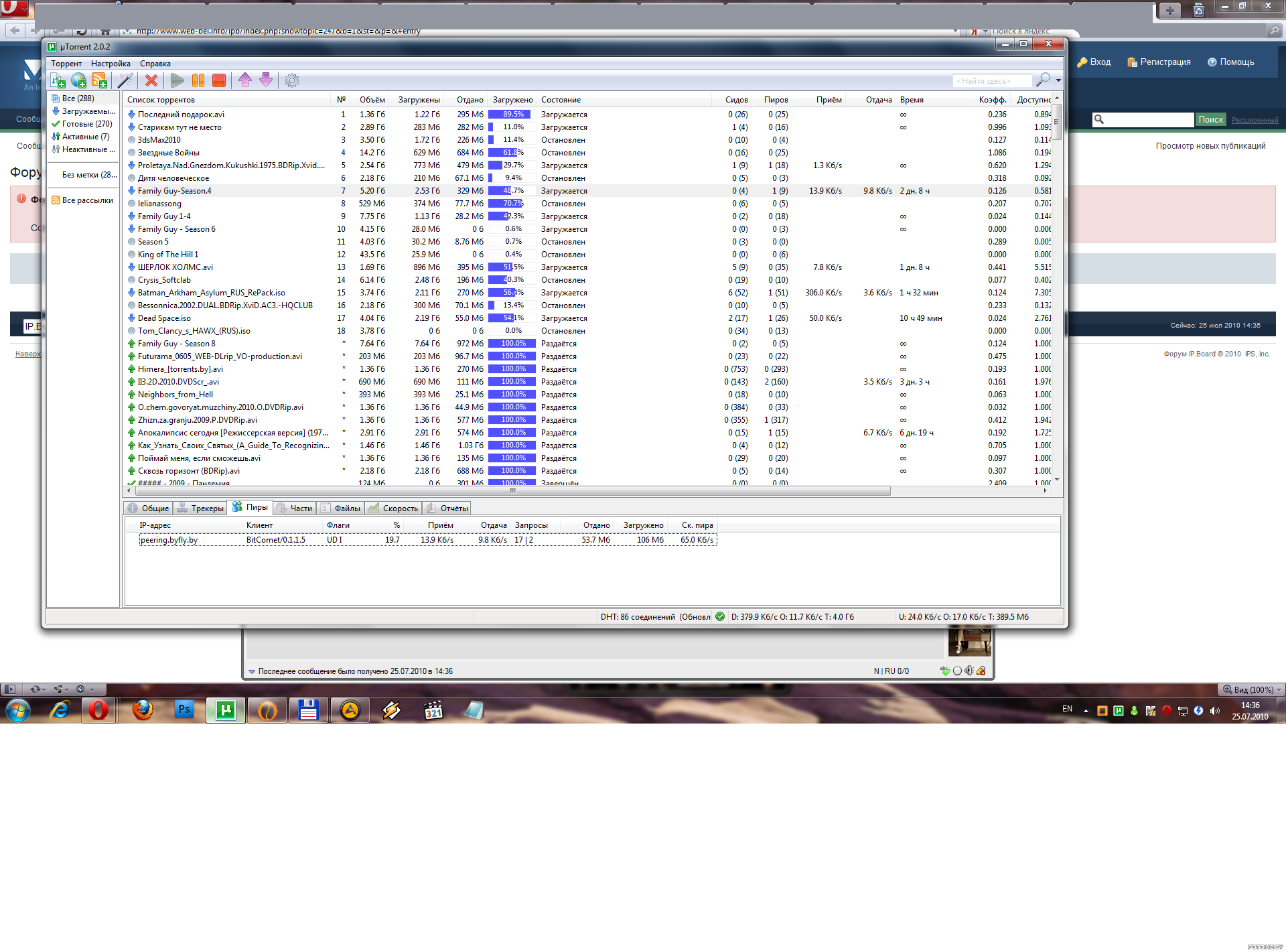Select peer 'peering.byfly.by' row
The image size is (1286, 952).
click(x=427, y=540)
